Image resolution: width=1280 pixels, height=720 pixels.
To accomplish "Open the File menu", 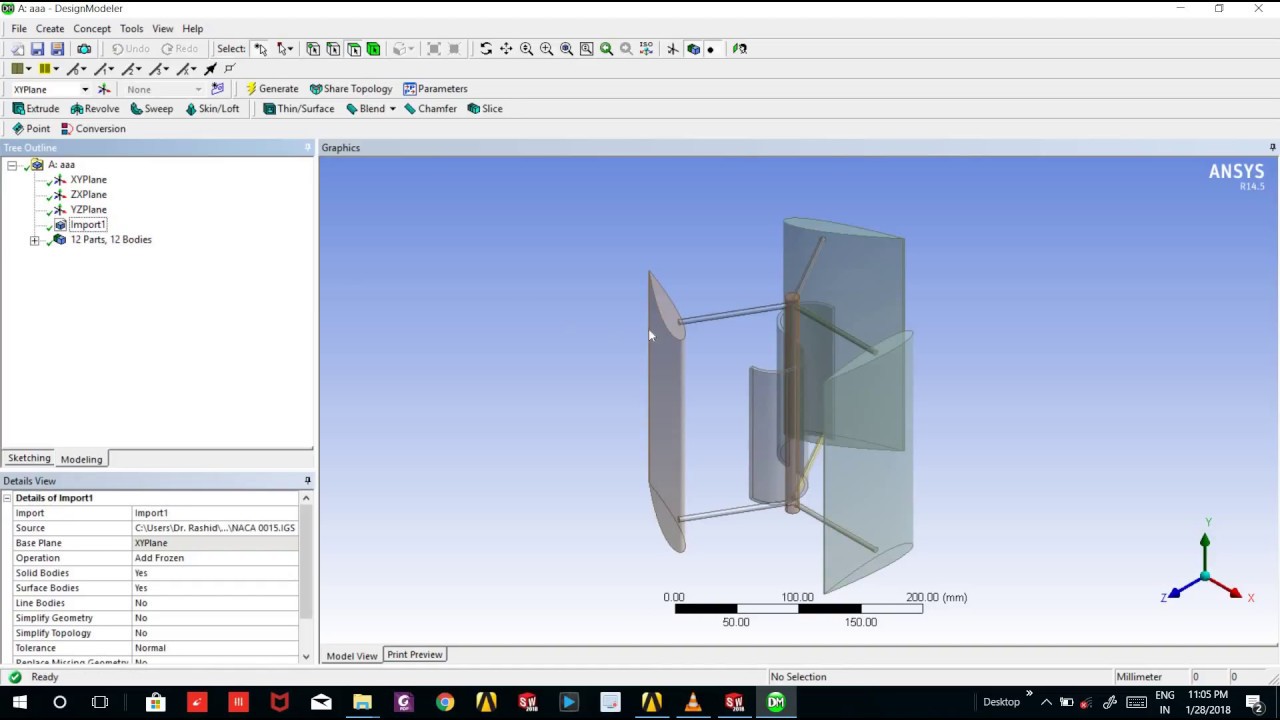I will coord(19,28).
